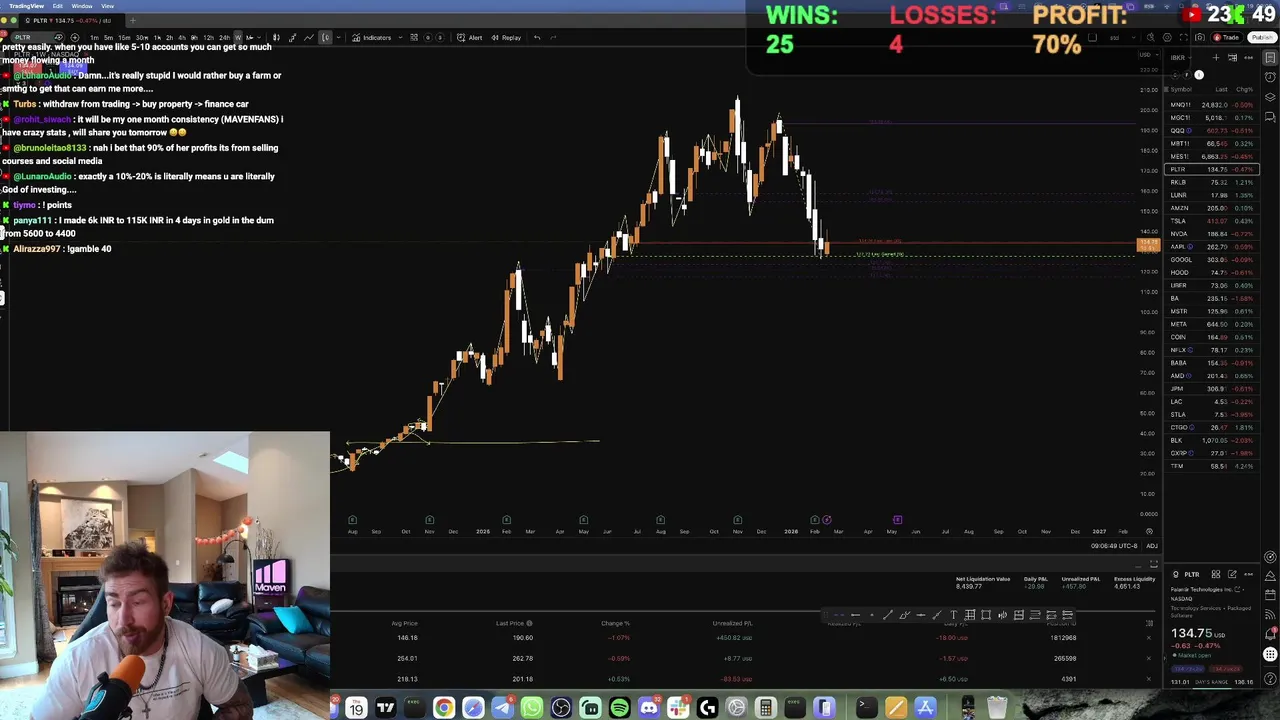Open the dial pad grid icon in sidebar
This screenshot has width=1280, height=720.
tap(1270, 655)
